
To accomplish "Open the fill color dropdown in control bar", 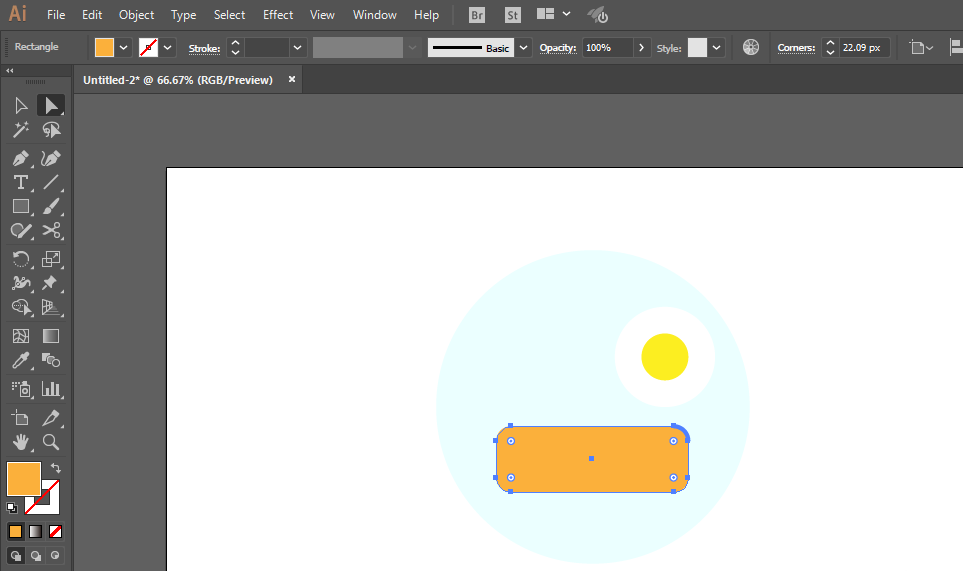I will click(124, 47).
